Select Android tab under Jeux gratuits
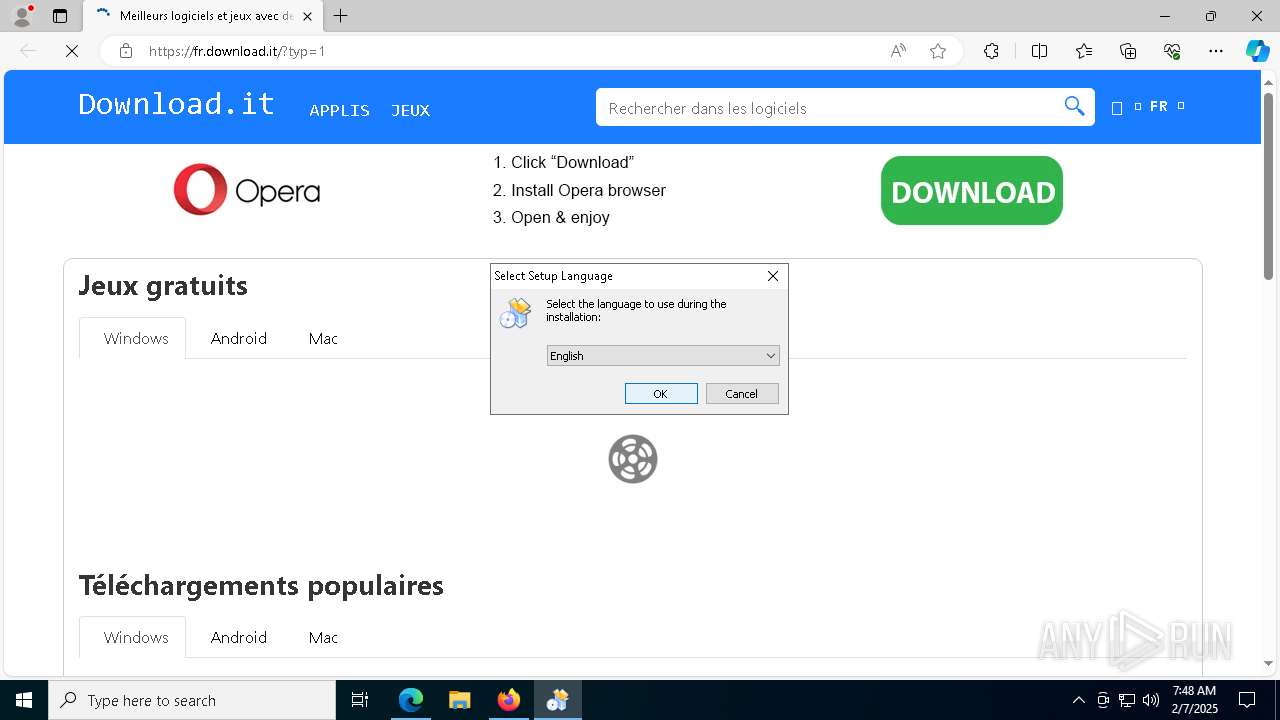The image size is (1280, 720). (x=239, y=338)
